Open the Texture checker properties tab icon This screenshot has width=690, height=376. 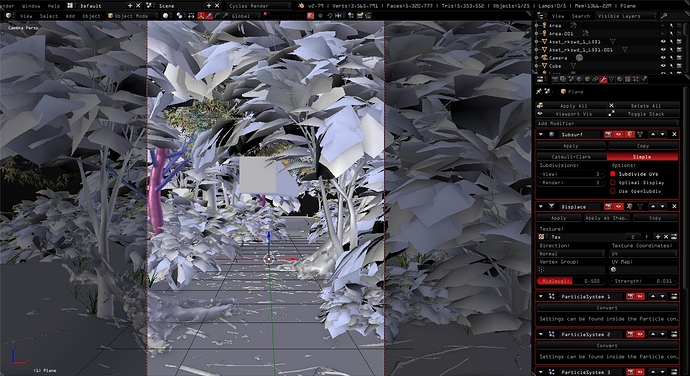[628, 80]
